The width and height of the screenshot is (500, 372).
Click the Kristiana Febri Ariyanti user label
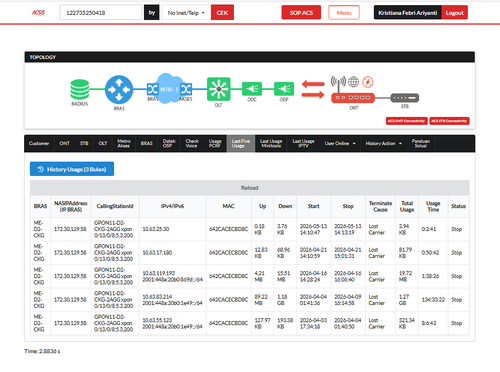(x=408, y=13)
